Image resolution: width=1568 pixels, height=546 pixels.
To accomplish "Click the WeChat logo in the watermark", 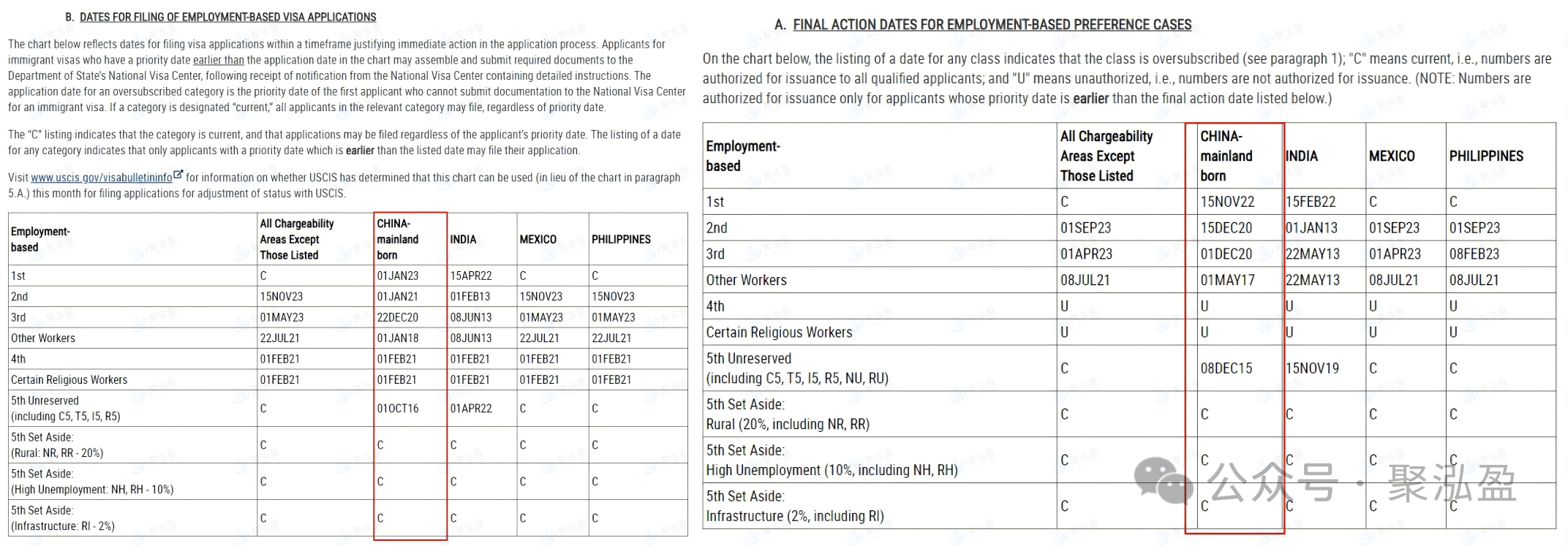I will tap(1162, 481).
